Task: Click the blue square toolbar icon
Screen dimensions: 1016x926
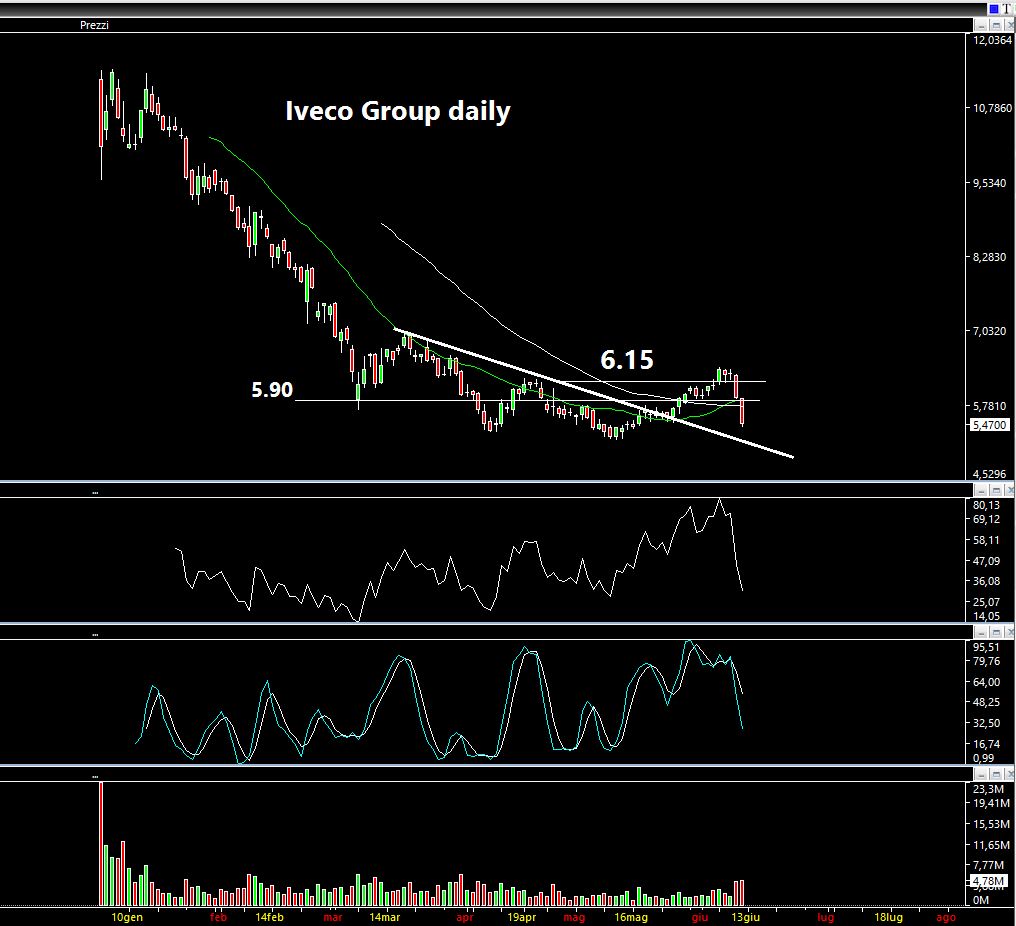Action: tap(993, 9)
